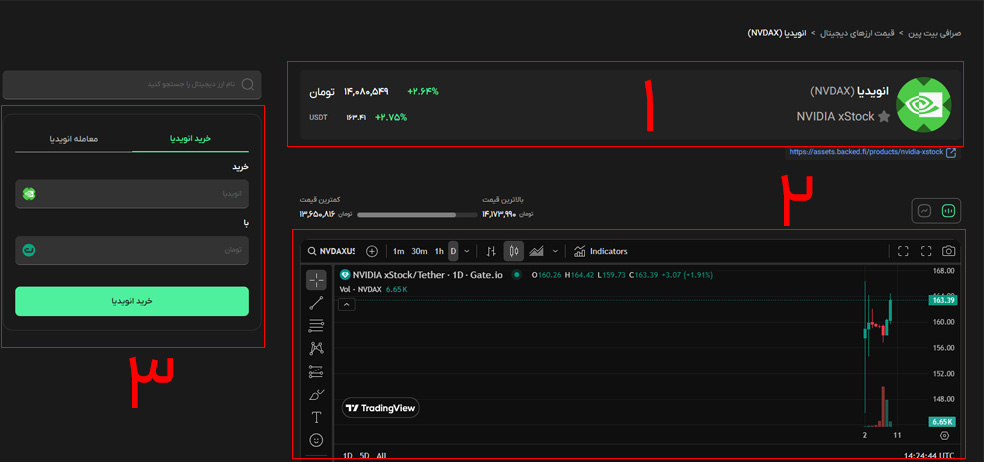Image resolution: width=984 pixels, height=462 pixels.
Task: Open the position forecasting tools
Action: pos(316,372)
